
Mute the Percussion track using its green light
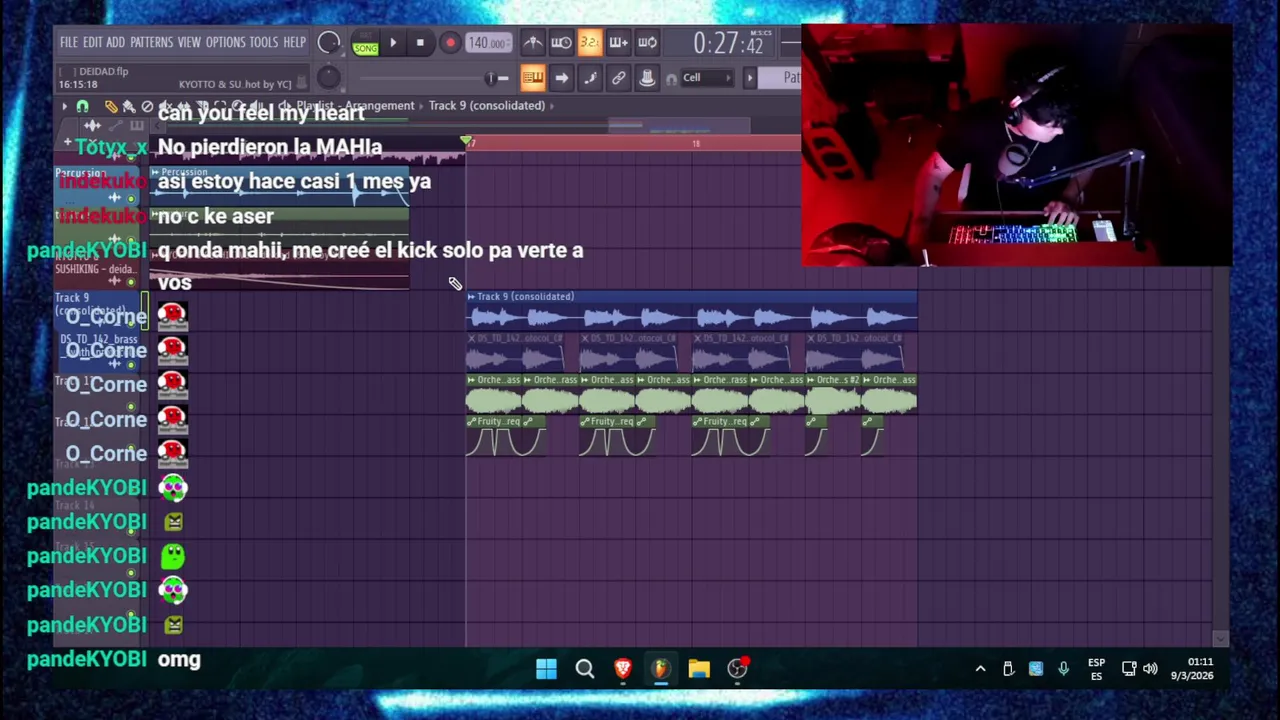[130, 198]
